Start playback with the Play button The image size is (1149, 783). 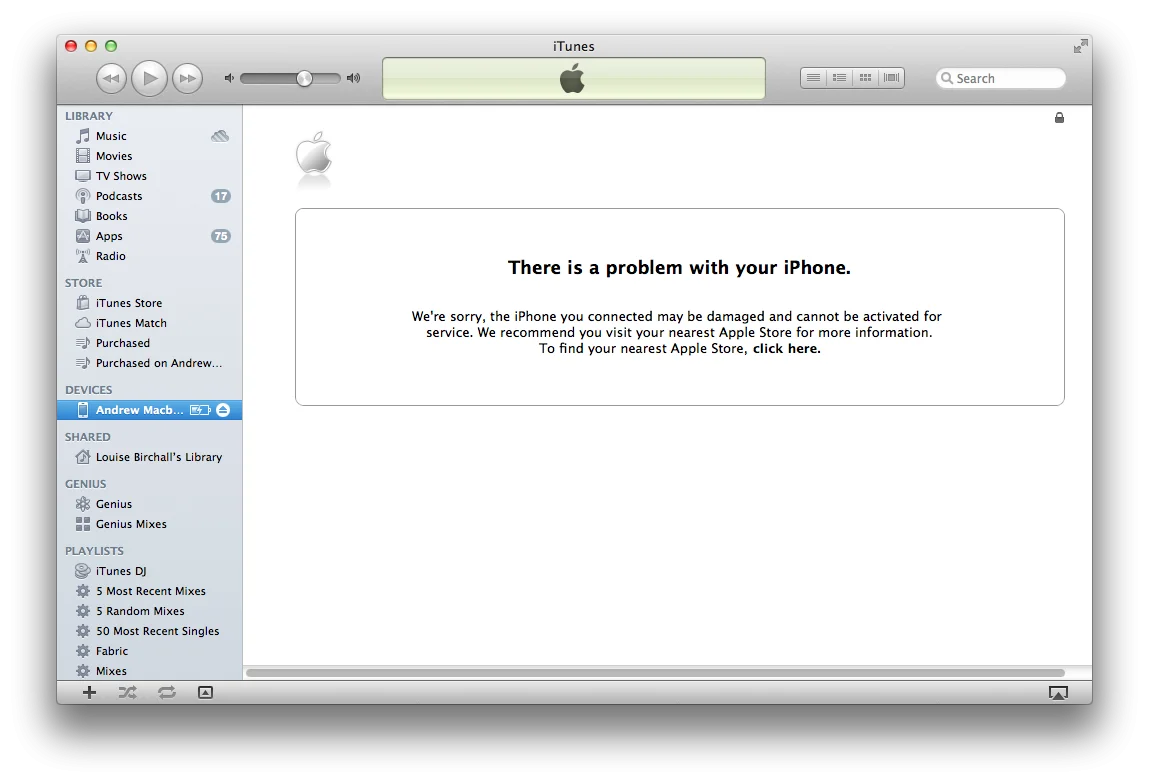[149, 78]
